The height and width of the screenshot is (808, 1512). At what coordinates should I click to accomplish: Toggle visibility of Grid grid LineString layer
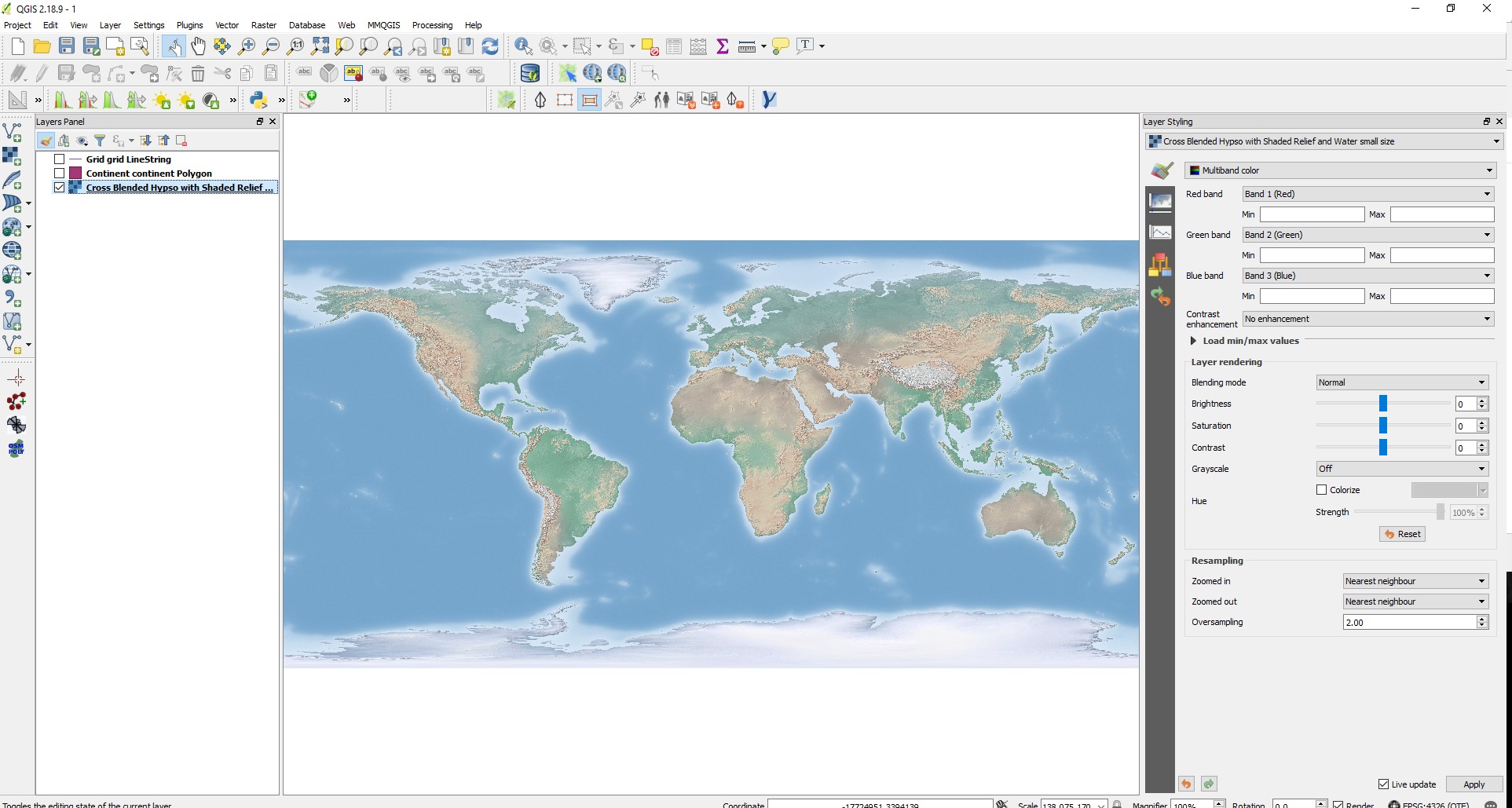59,159
